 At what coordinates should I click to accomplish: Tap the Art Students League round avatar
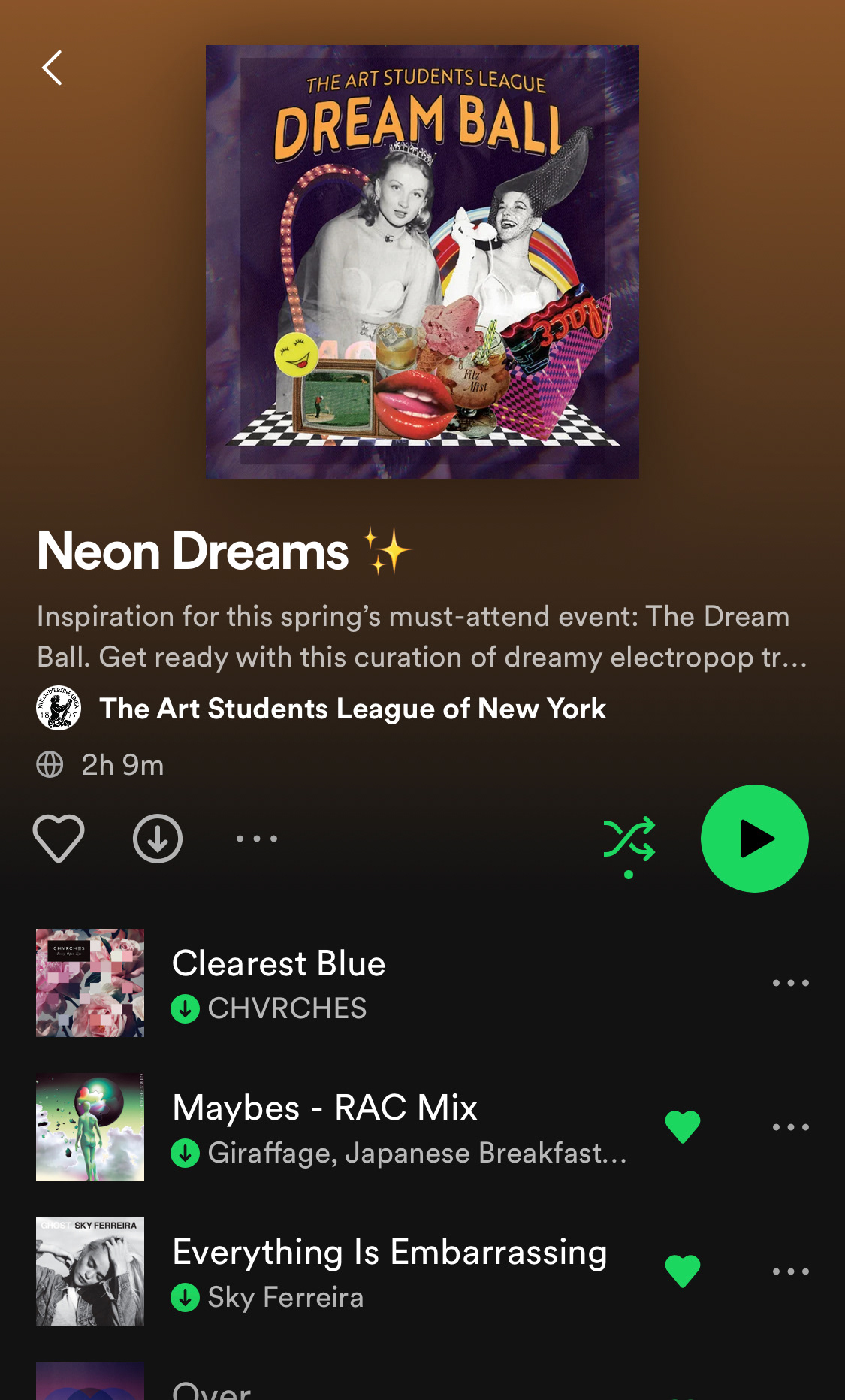click(59, 708)
